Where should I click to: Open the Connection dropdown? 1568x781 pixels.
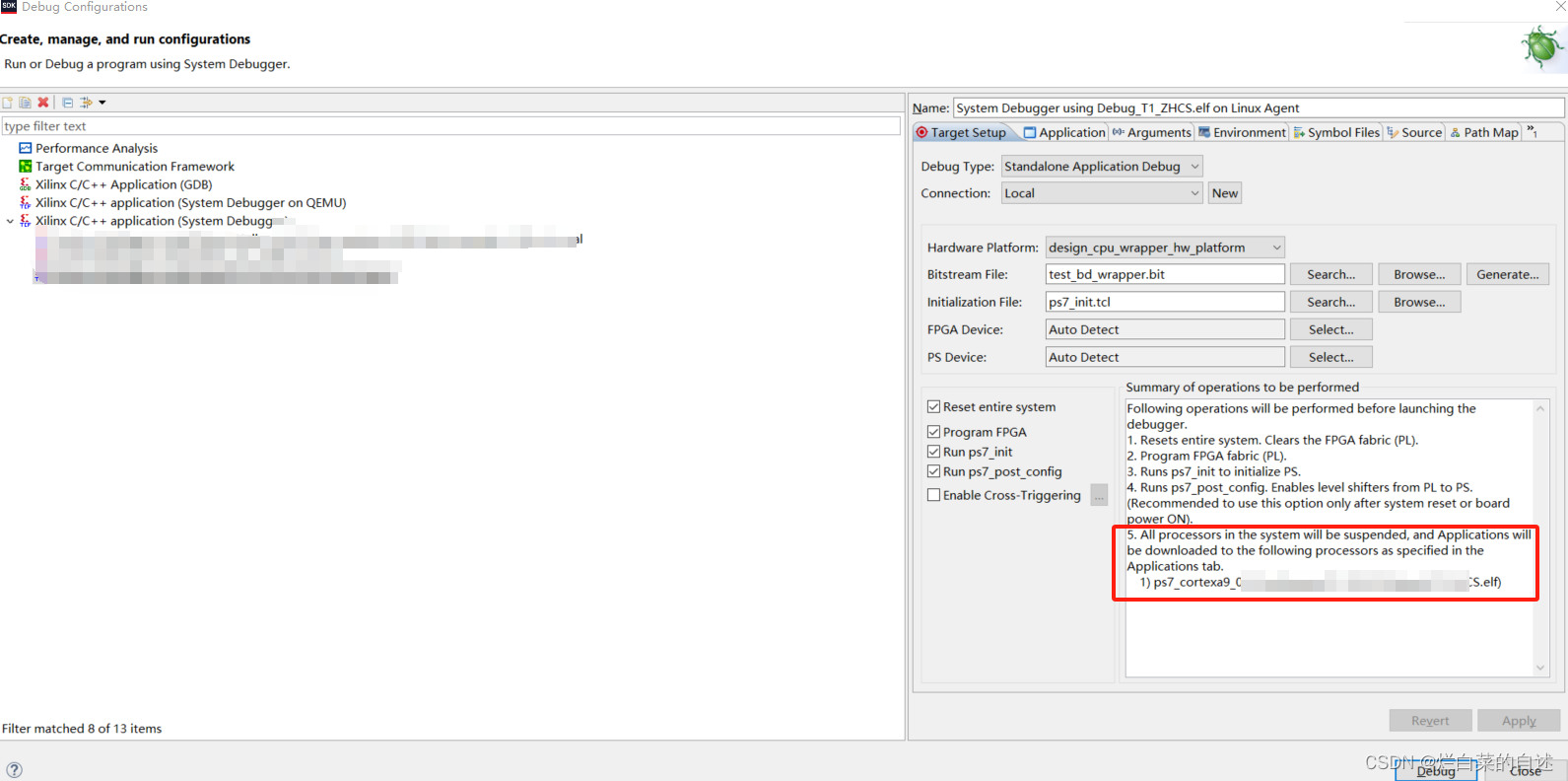point(1102,193)
